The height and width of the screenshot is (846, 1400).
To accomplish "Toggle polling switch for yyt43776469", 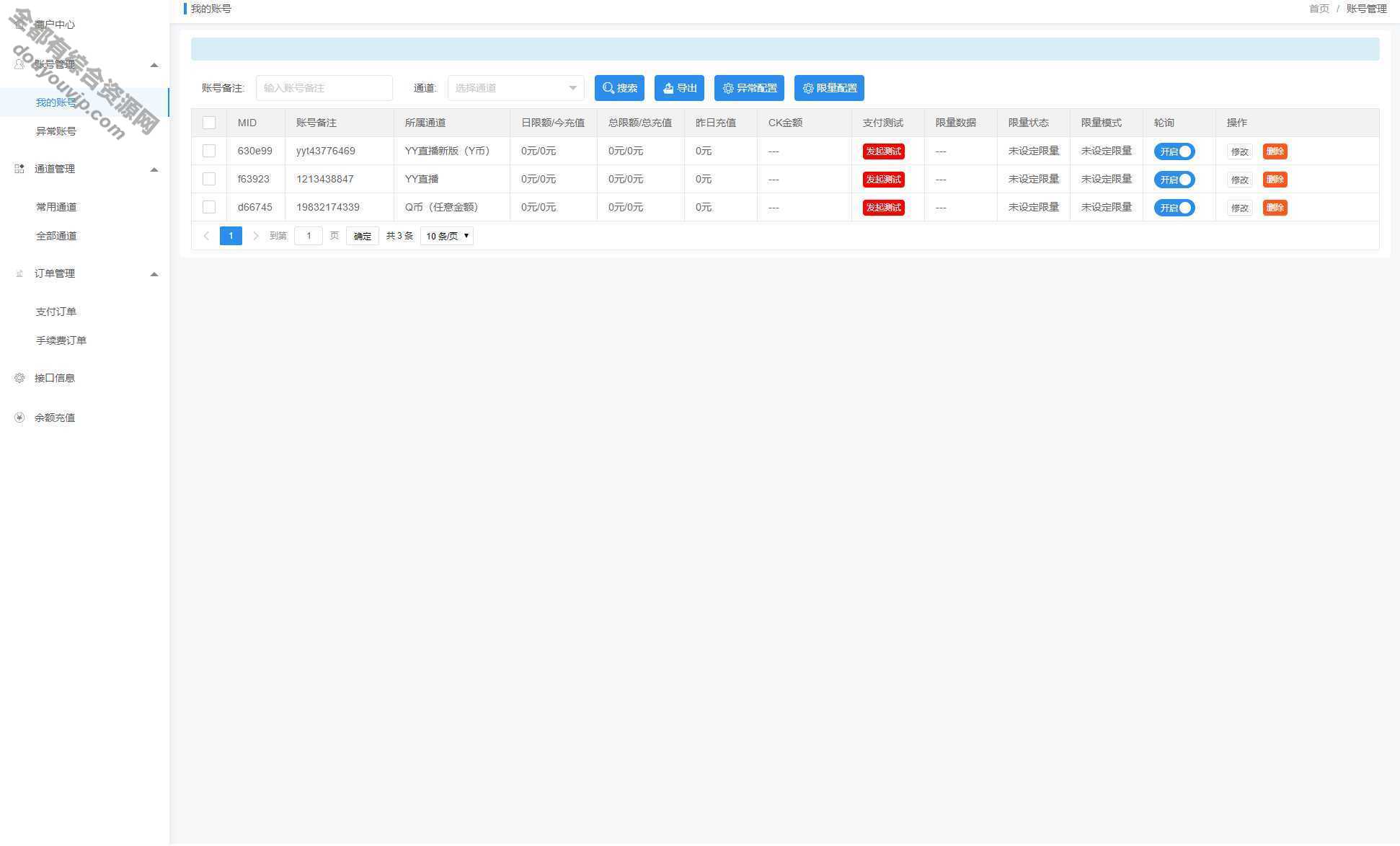I will (x=1174, y=151).
